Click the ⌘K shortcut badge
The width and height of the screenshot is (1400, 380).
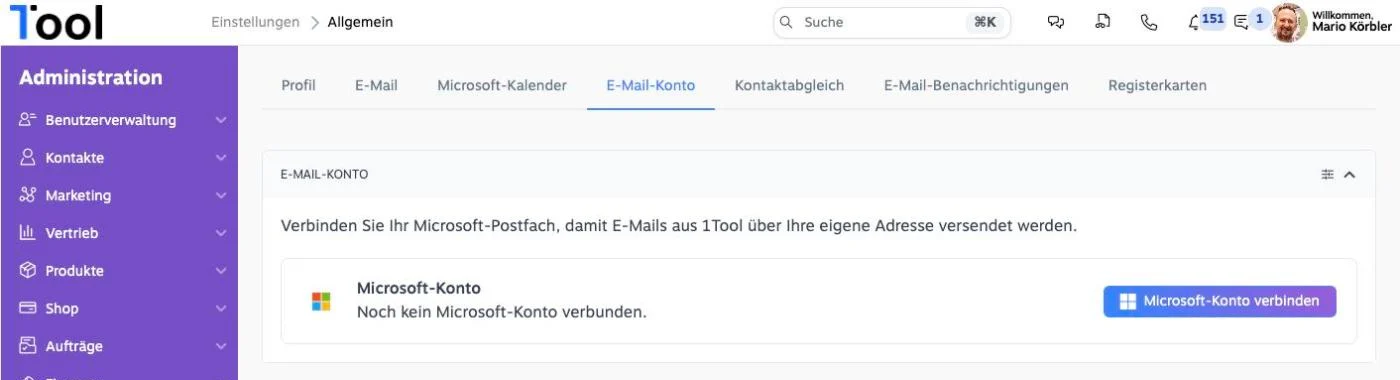click(985, 22)
